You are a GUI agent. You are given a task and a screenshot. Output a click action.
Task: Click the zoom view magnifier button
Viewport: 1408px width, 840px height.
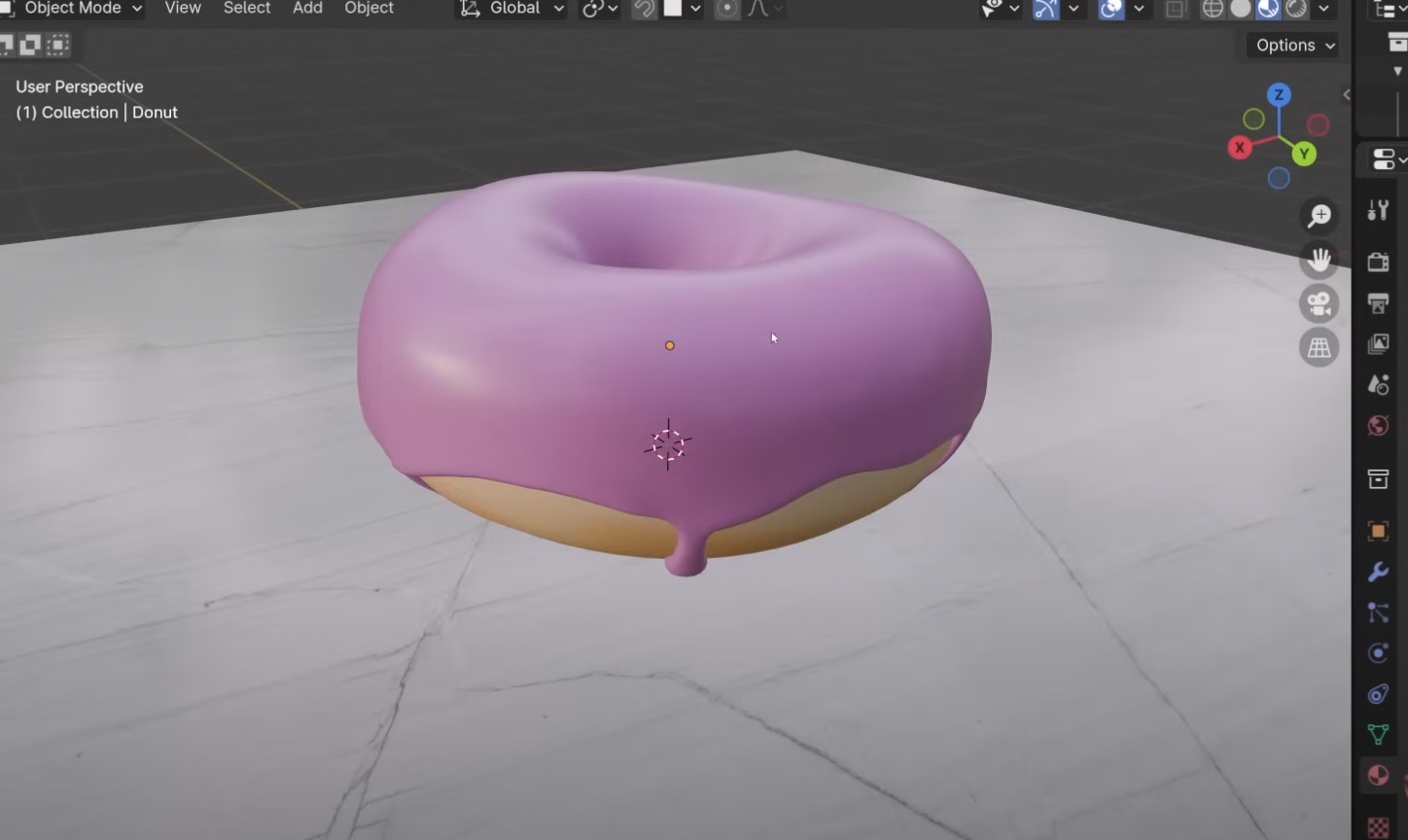click(x=1320, y=216)
